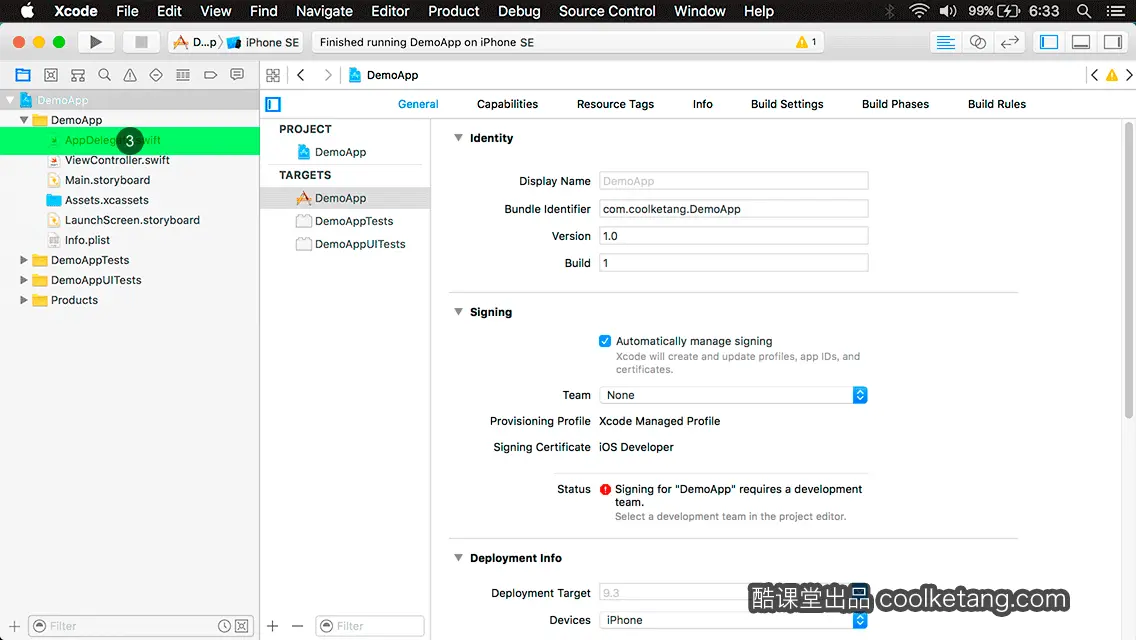Image resolution: width=1136 pixels, height=640 pixels.
Task: Stop the running build
Action: pos(141,42)
